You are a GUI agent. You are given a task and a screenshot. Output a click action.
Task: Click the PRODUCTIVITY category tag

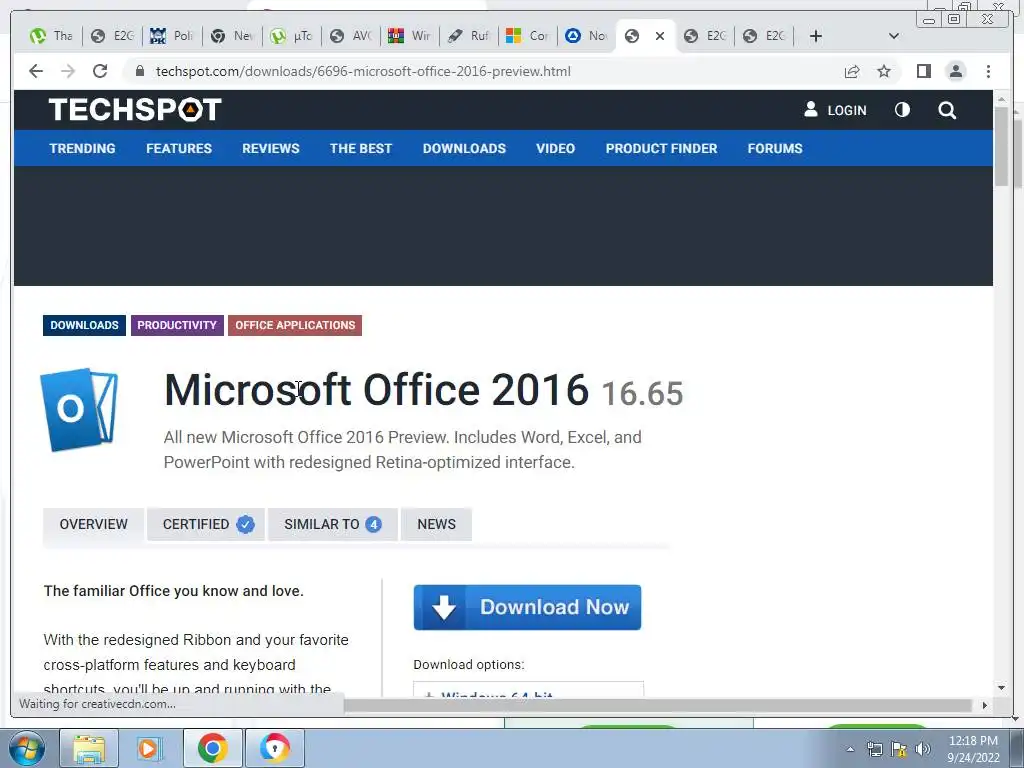point(177,325)
